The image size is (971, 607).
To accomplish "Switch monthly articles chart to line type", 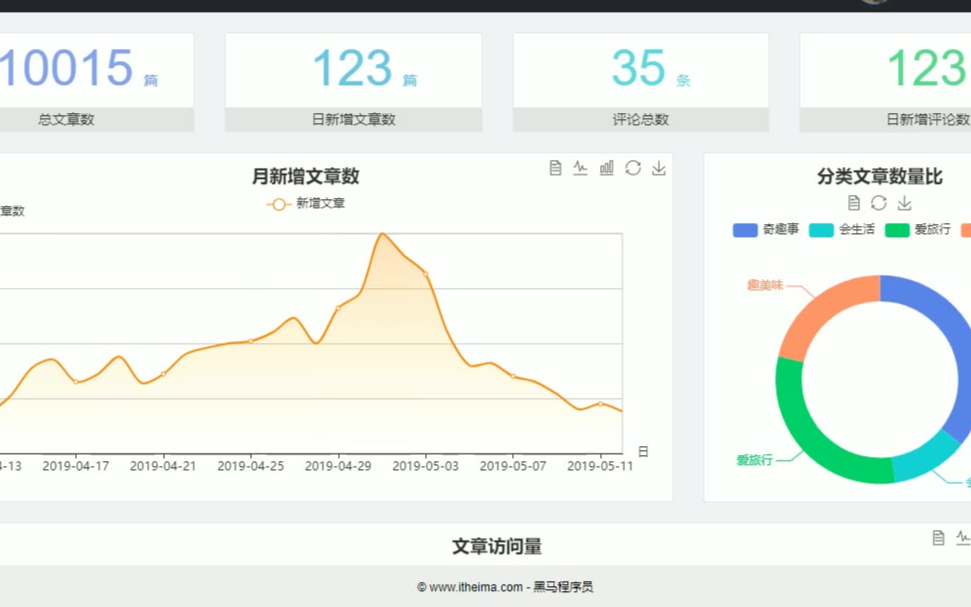I will (580, 168).
